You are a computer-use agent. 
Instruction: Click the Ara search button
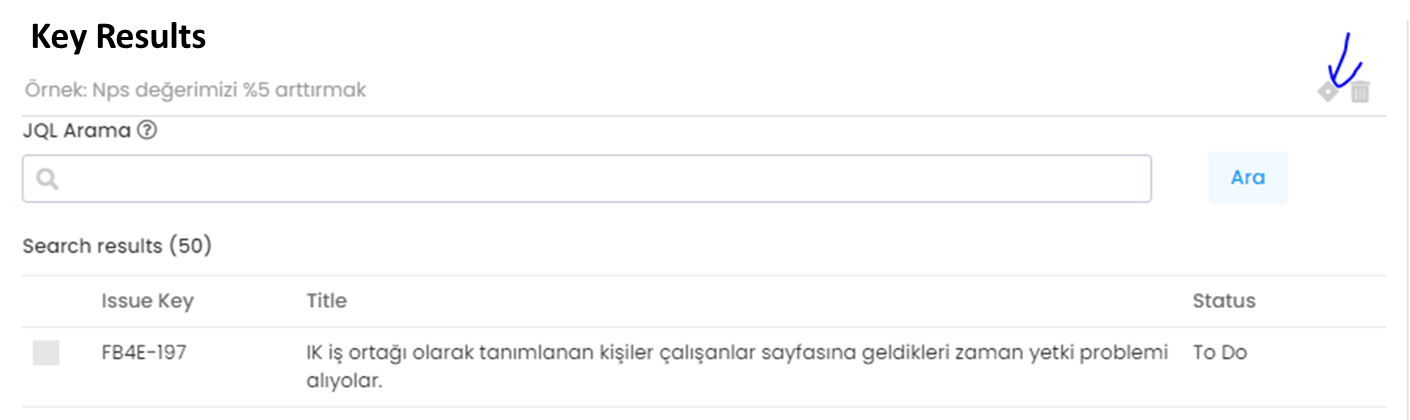pyautogui.click(x=1248, y=178)
